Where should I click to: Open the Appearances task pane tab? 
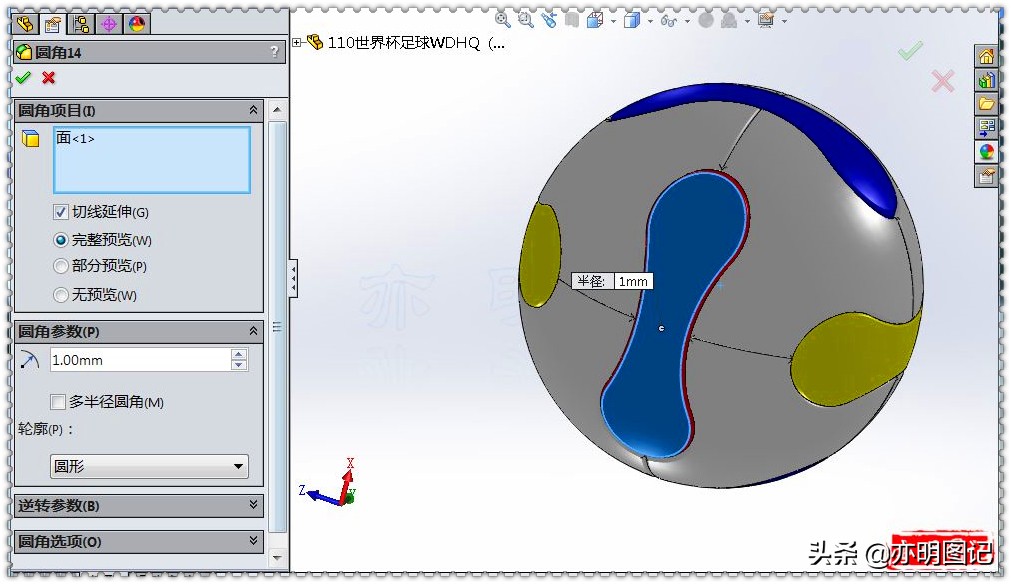click(987, 152)
